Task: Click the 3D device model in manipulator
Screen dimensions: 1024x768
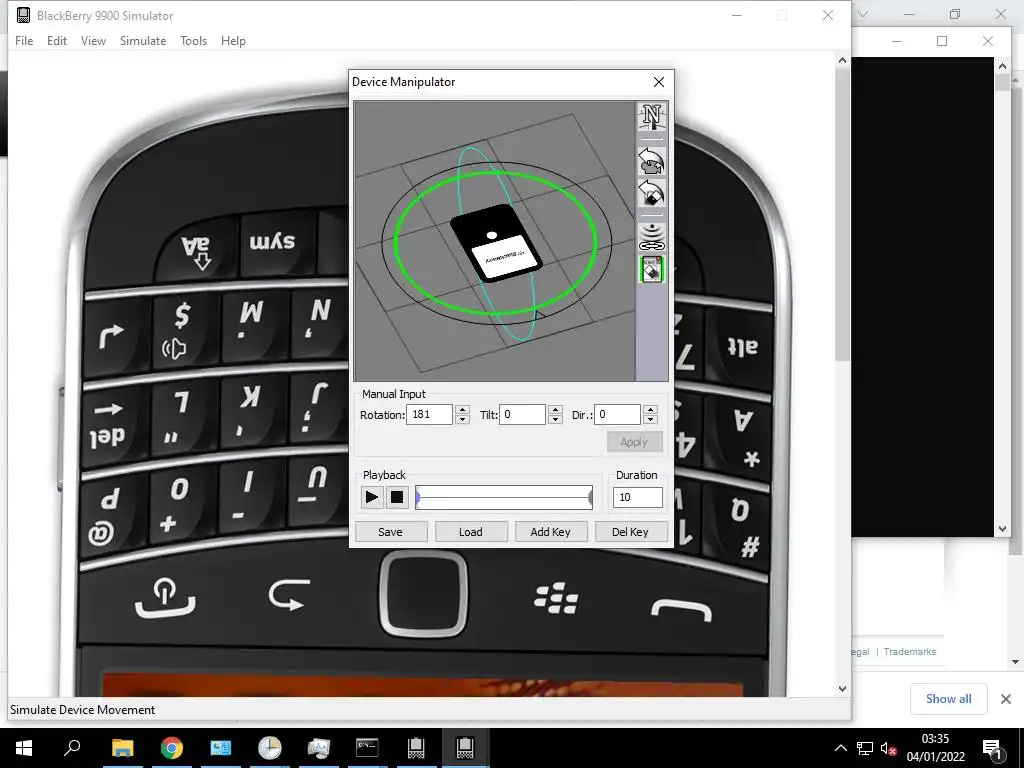Action: (x=494, y=243)
